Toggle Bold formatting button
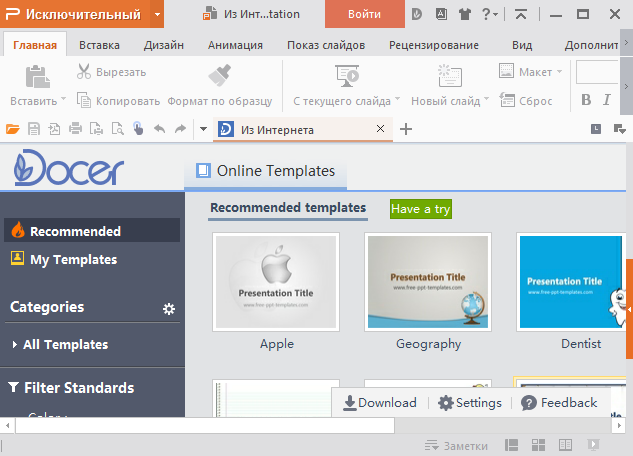633x456 pixels. coord(586,100)
